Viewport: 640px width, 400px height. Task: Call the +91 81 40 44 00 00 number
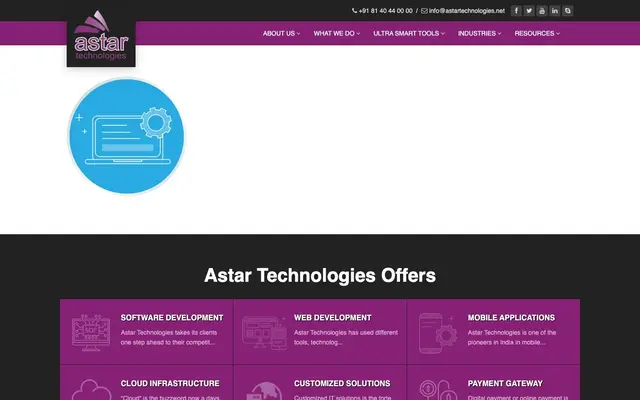(x=385, y=11)
